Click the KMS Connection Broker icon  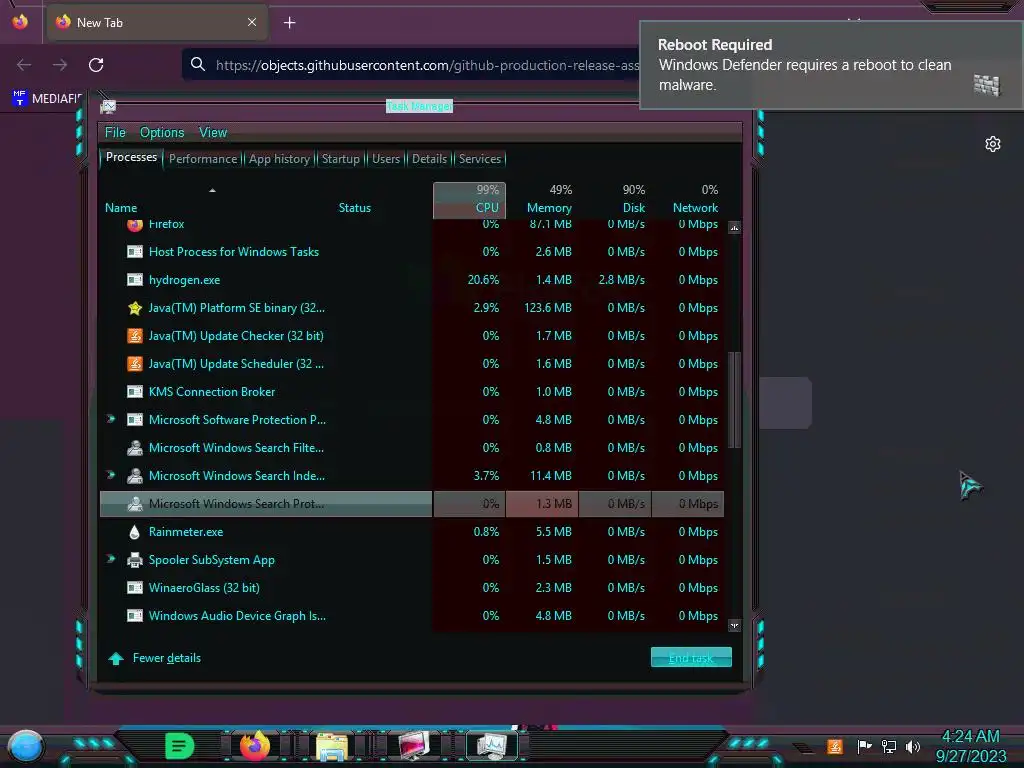[x=135, y=392]
